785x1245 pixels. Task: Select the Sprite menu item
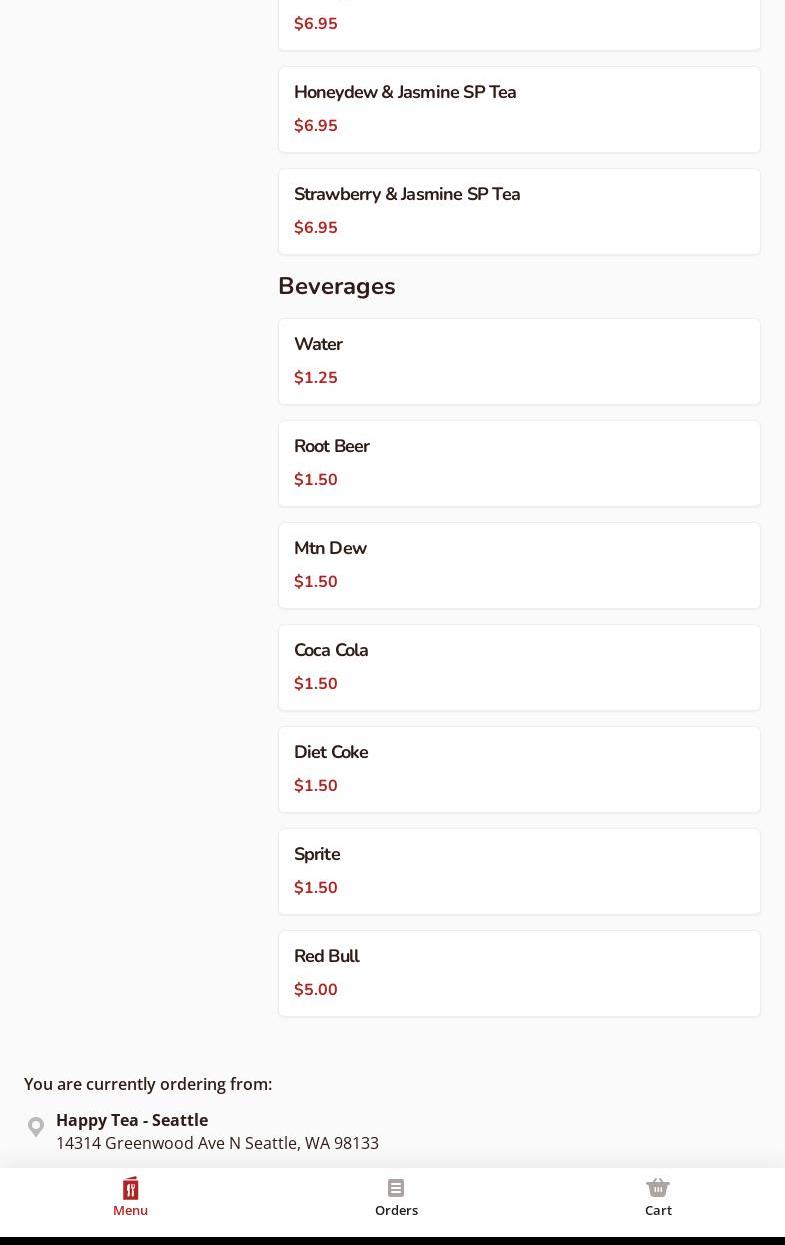(x=519, y=871)
